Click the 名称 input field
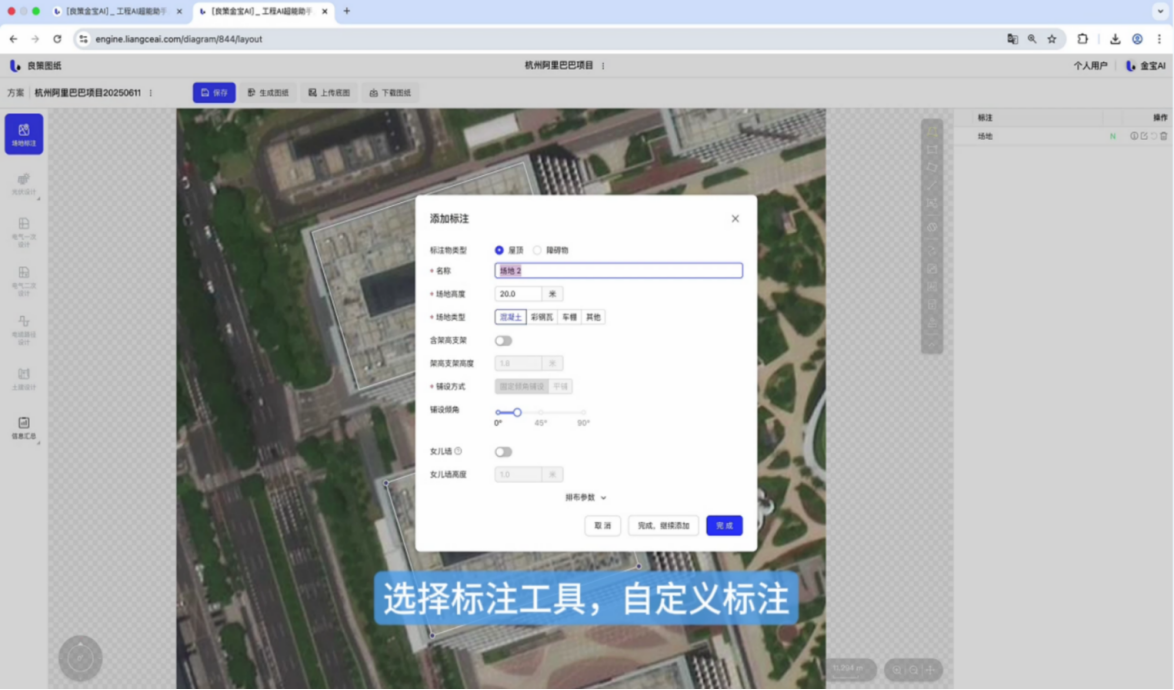Image resolution: width=1174 pixels, height=690 pixels. coord(618,271)
